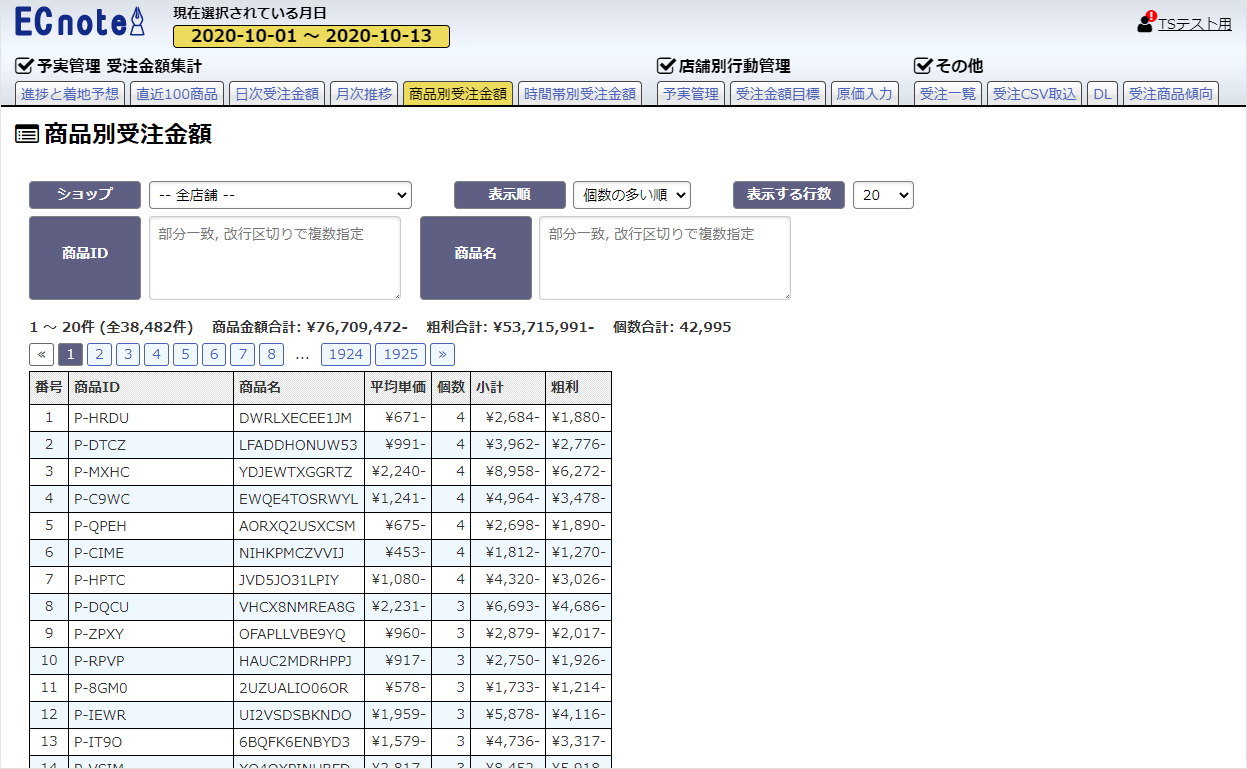The image size is (1247, 769).
Task: Jump to page 1925 in pagination
Action: coord(401,354)
